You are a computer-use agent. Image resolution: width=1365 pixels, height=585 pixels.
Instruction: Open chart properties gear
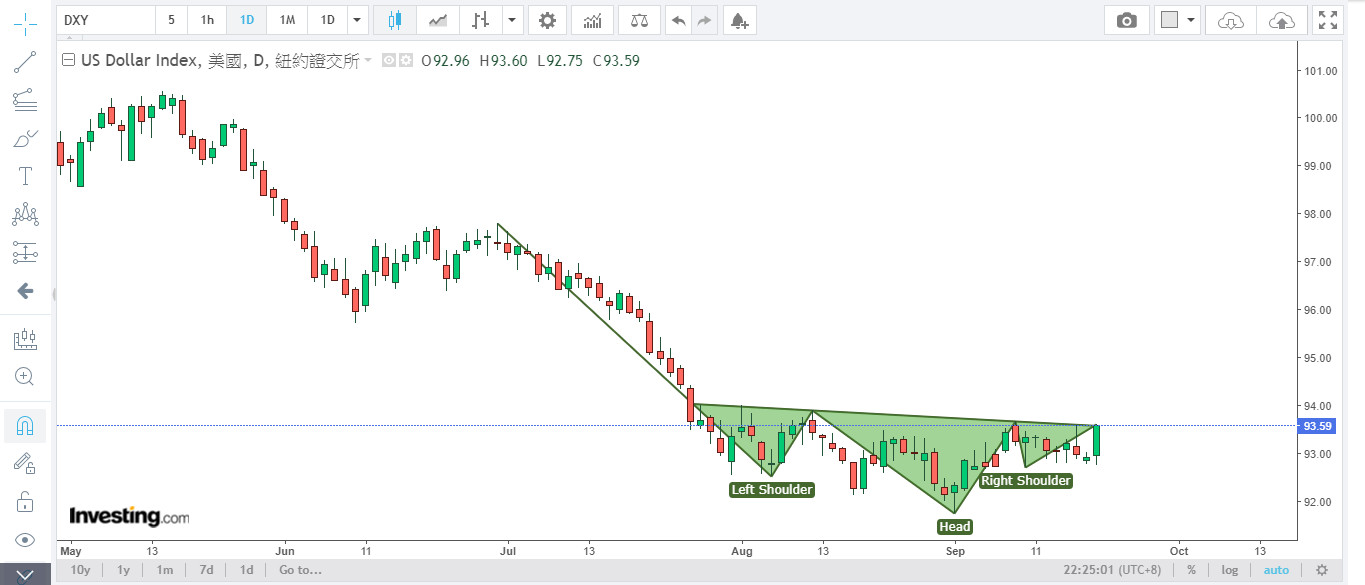[546, 20]
